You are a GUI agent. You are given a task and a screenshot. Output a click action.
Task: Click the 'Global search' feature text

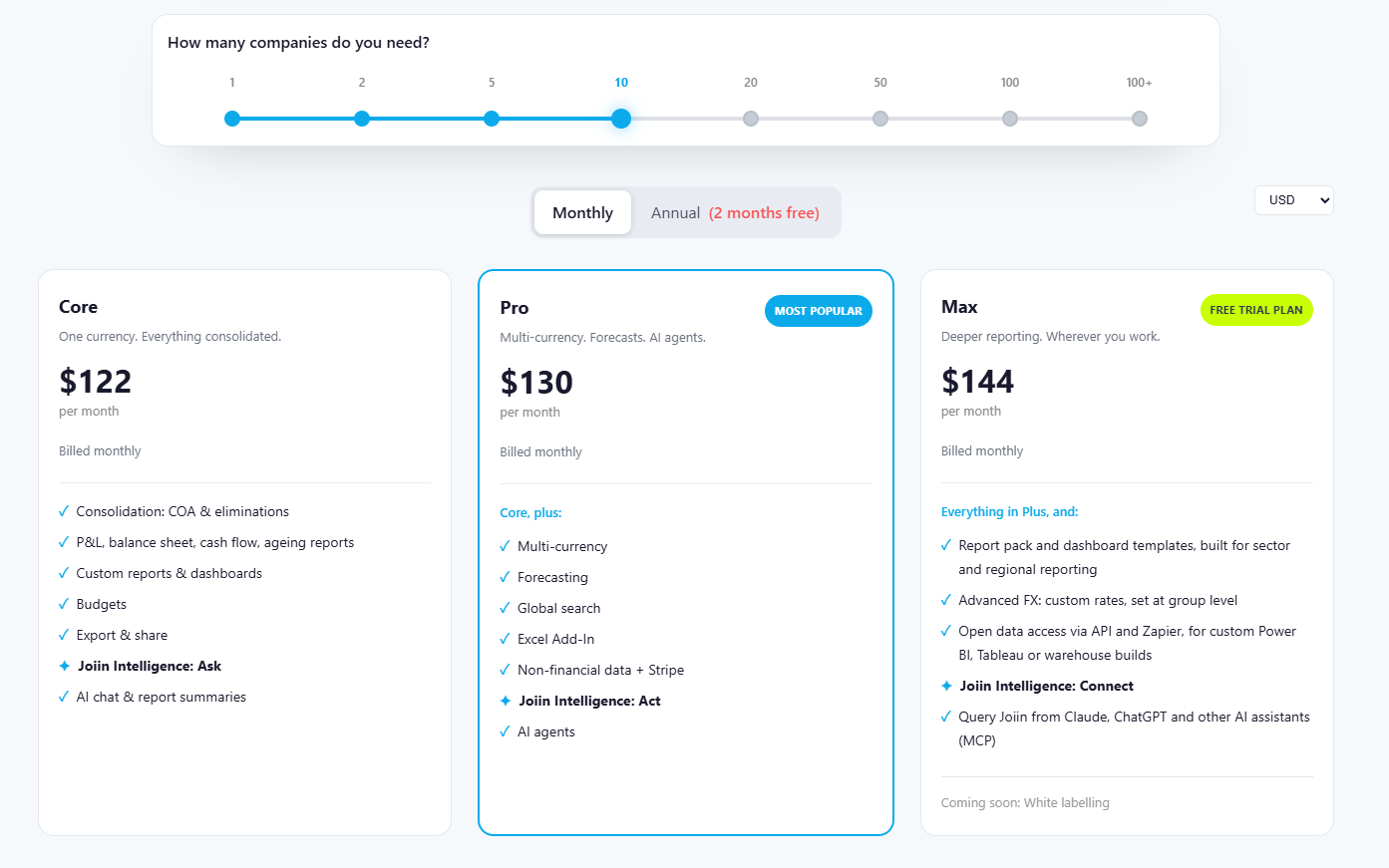tap(558, 608)
